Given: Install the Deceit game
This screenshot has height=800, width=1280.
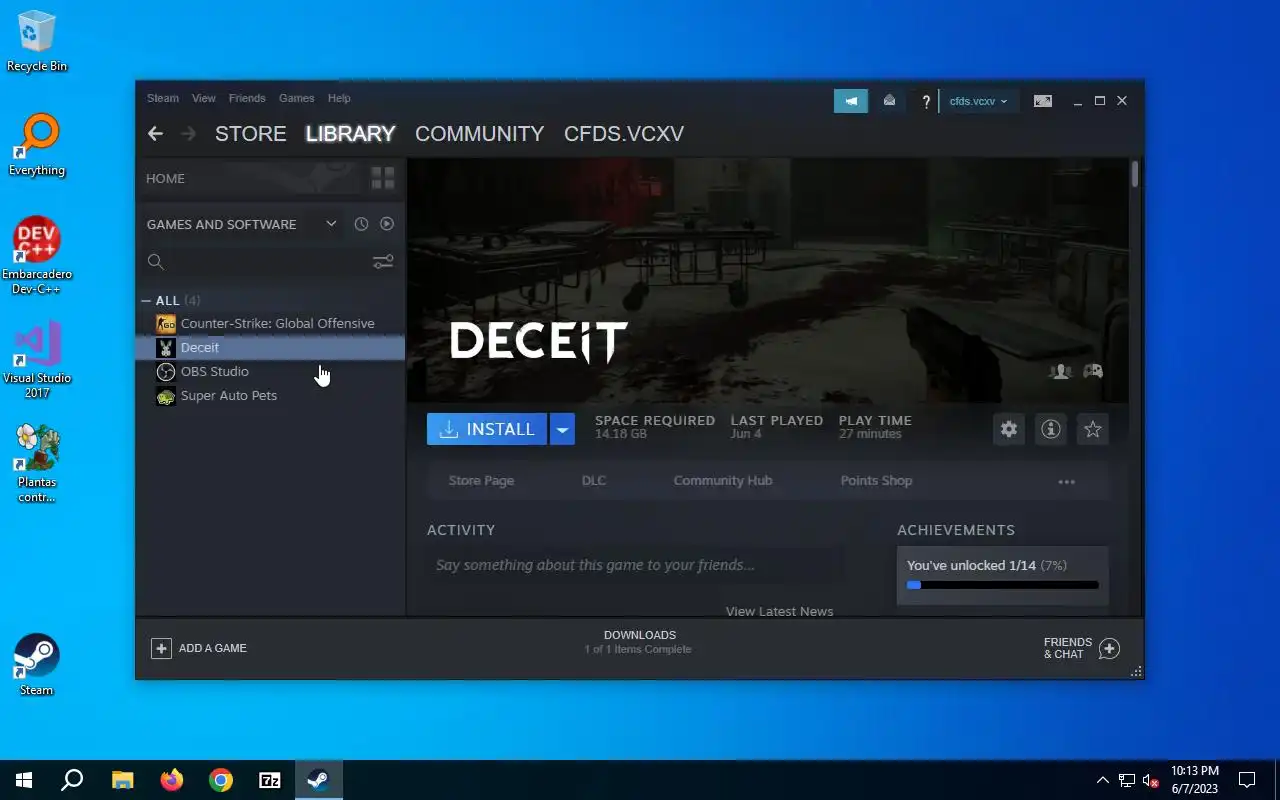Looking at the screenshot, I should (487, 429).
